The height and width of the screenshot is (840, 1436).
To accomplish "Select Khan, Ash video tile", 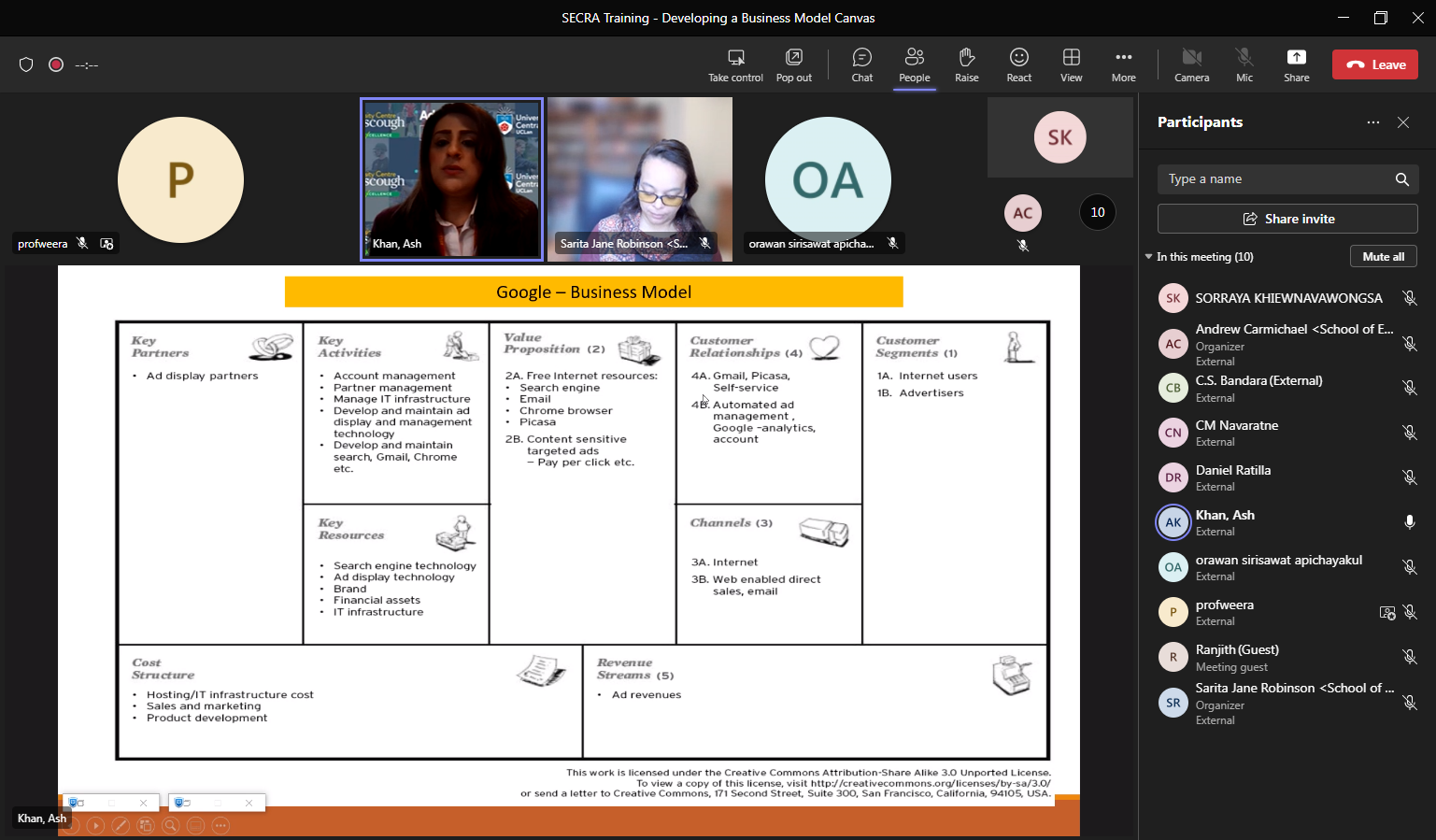I will coord(451,179).
